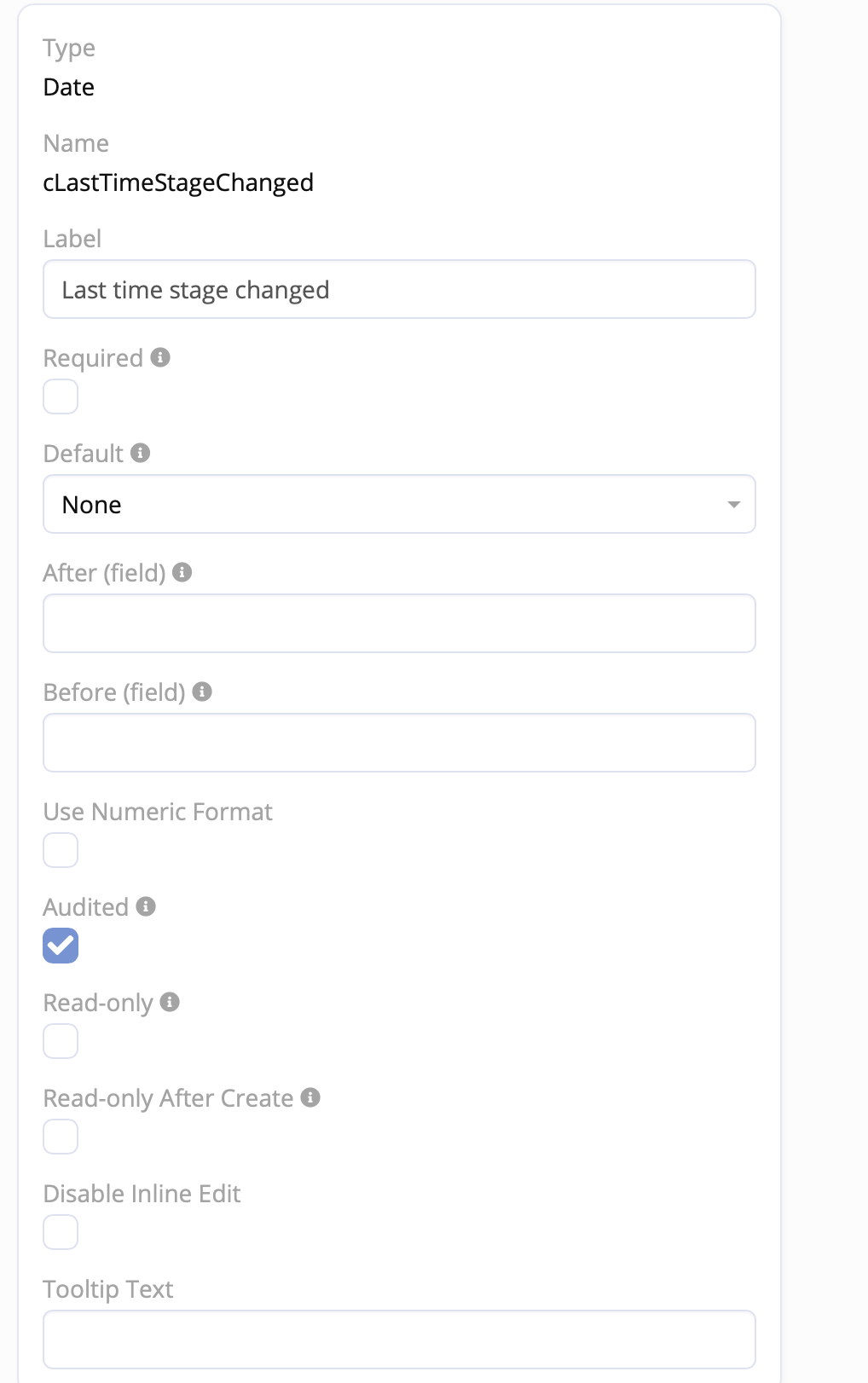Toggle the Use Numeric Format checkbox
This screenshot has height=1383, width=868.
point(61,850)
